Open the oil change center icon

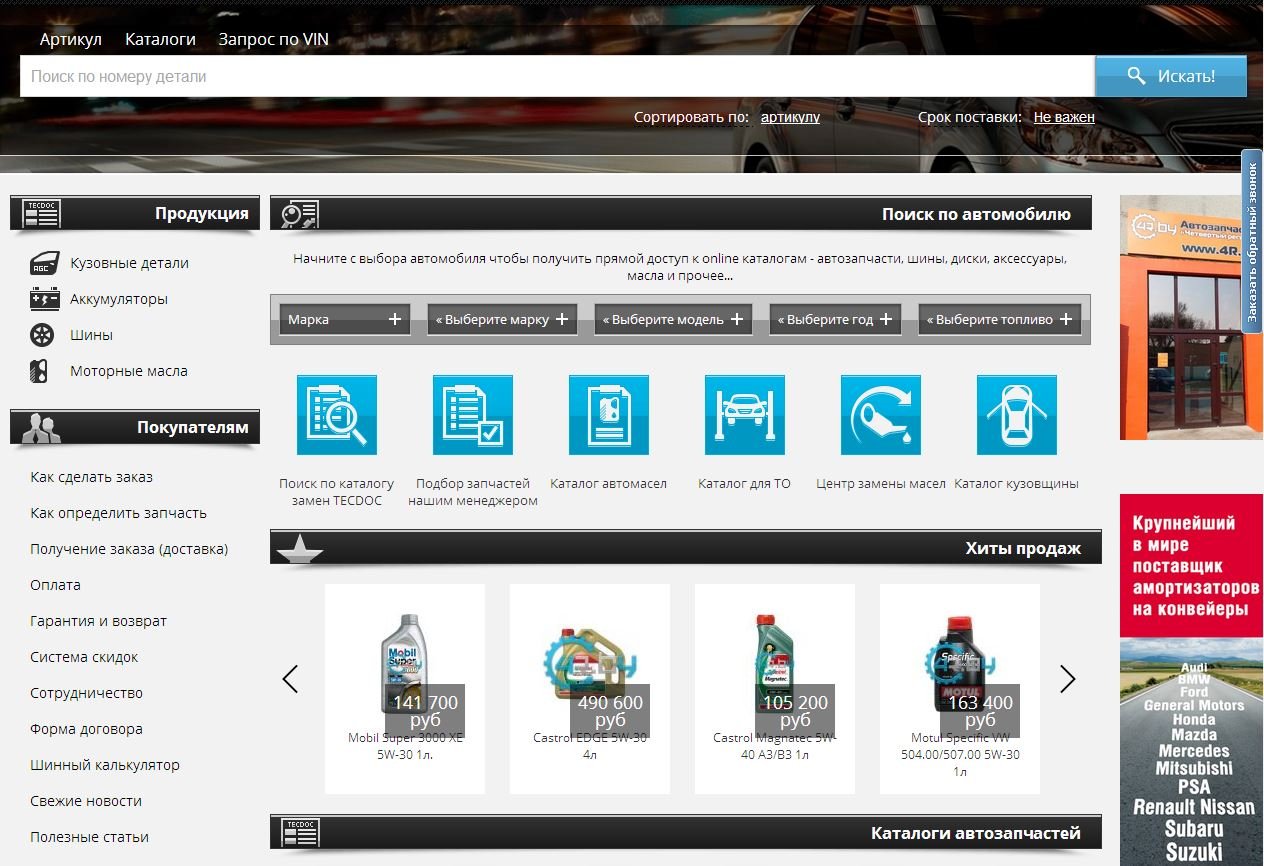(x=881, y=415)
